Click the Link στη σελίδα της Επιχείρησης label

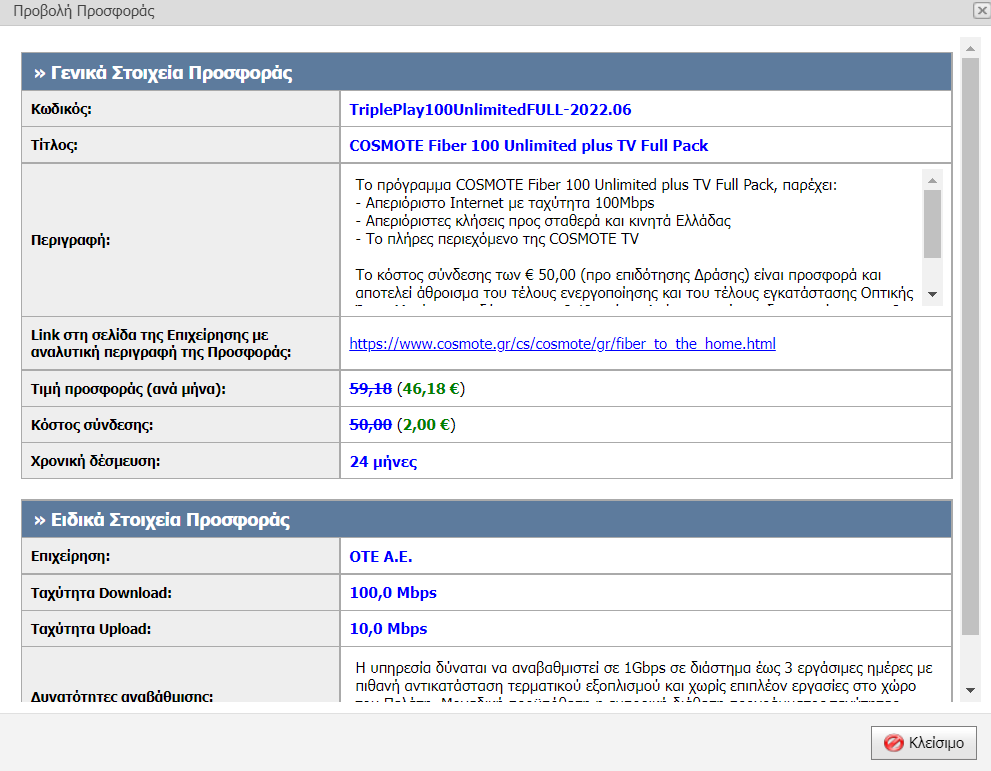pyautogui.click(x=161, y=343)
